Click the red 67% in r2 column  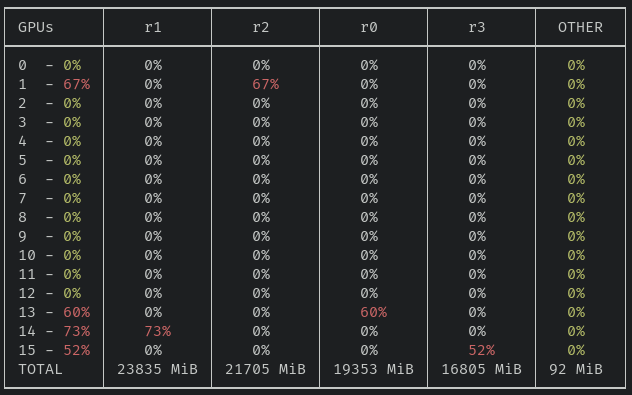coord(266,84)
